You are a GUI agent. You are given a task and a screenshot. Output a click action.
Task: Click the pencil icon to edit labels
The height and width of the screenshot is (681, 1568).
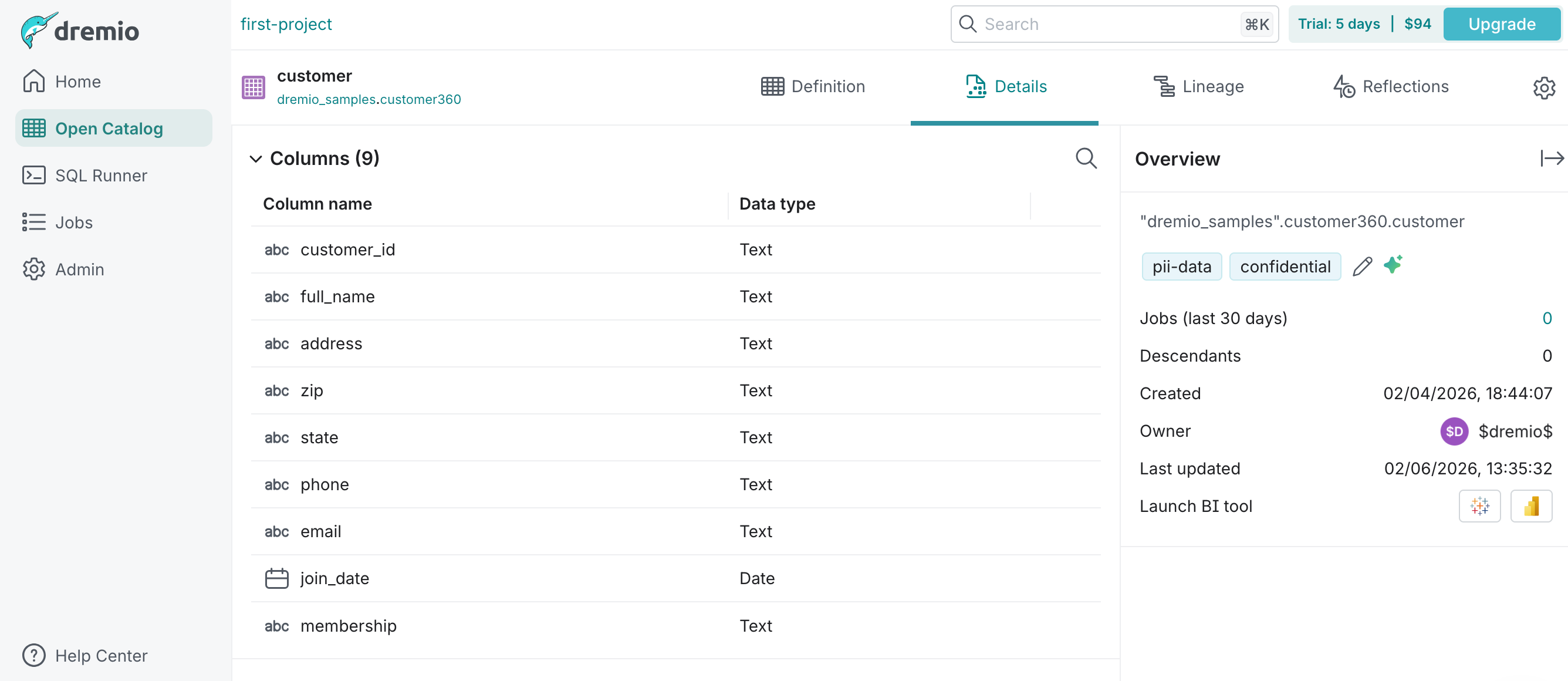pos(1363,266)
